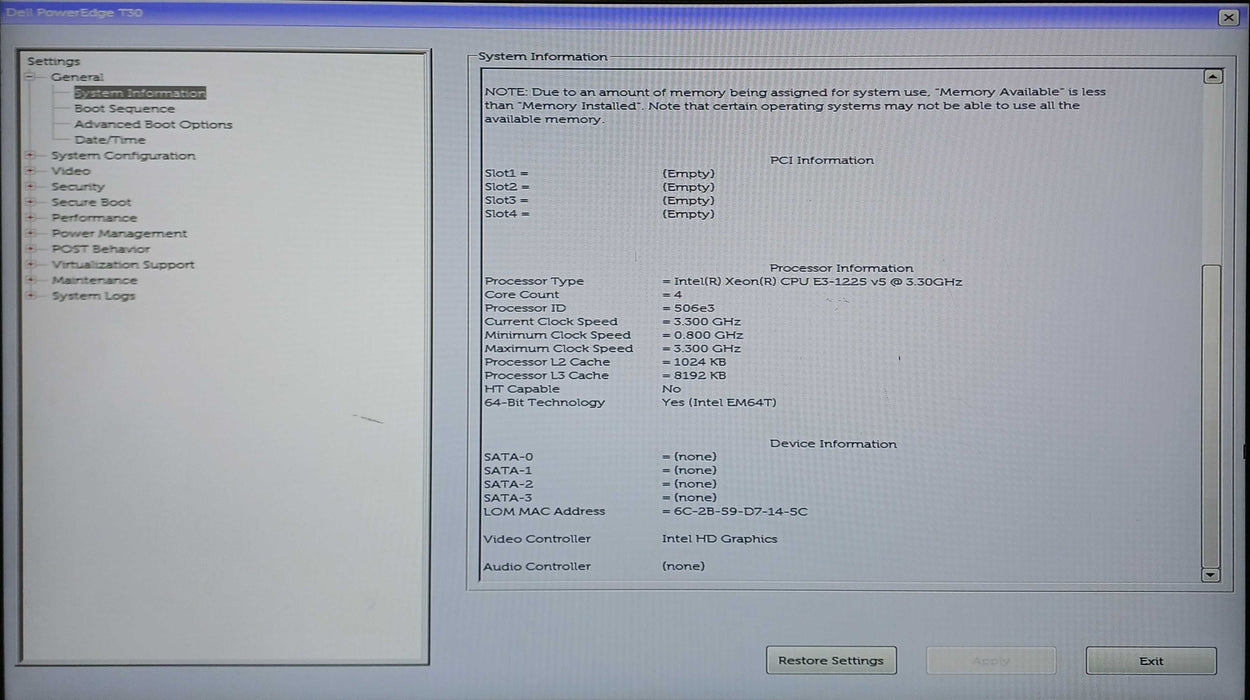Viewport: 1250px width, 700px height.
Task: Expand the POST Behavior section
Action: click(x=33, y=248)
